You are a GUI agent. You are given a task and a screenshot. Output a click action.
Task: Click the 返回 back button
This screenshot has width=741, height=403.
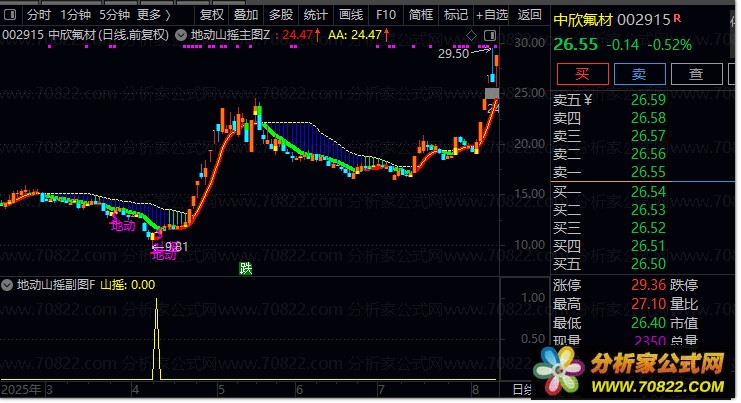click(529, 15)
